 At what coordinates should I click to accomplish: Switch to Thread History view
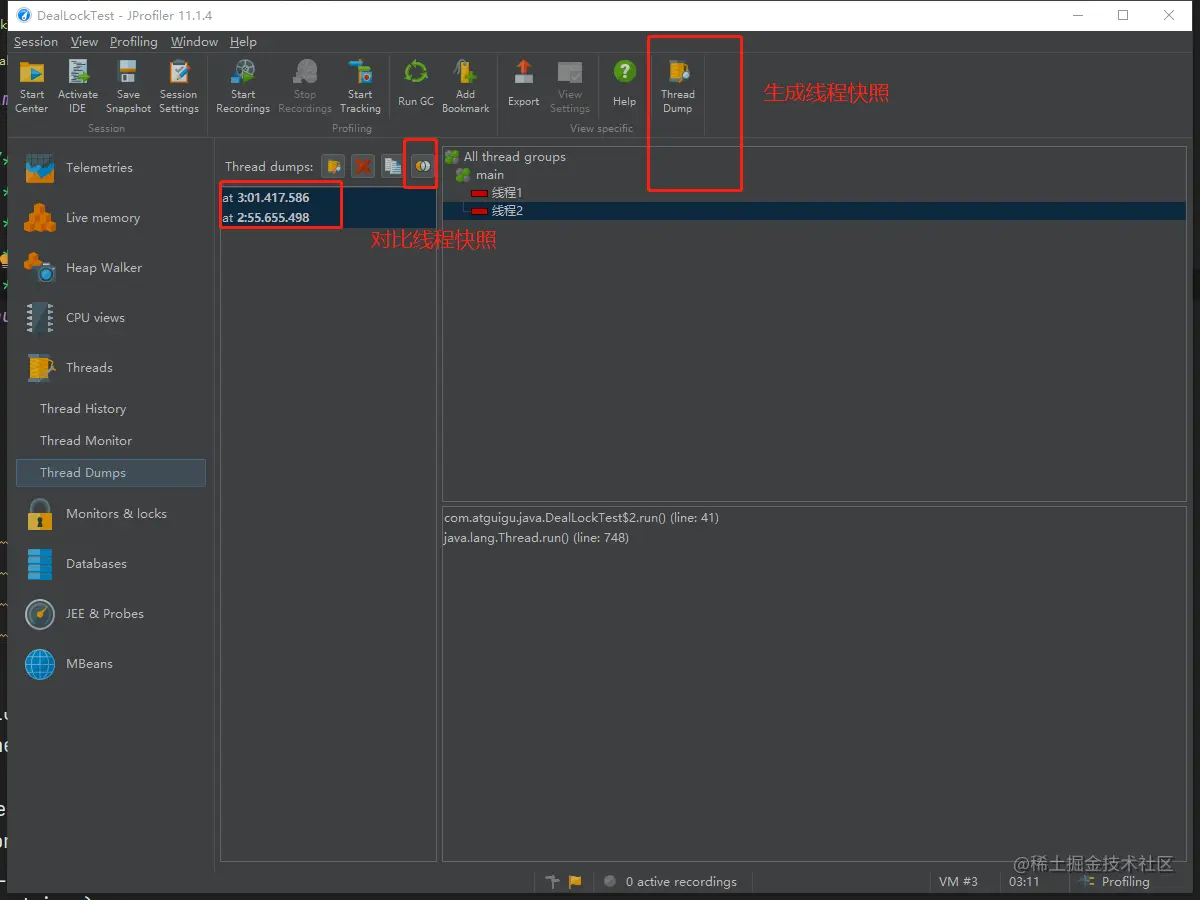[83, 409]
